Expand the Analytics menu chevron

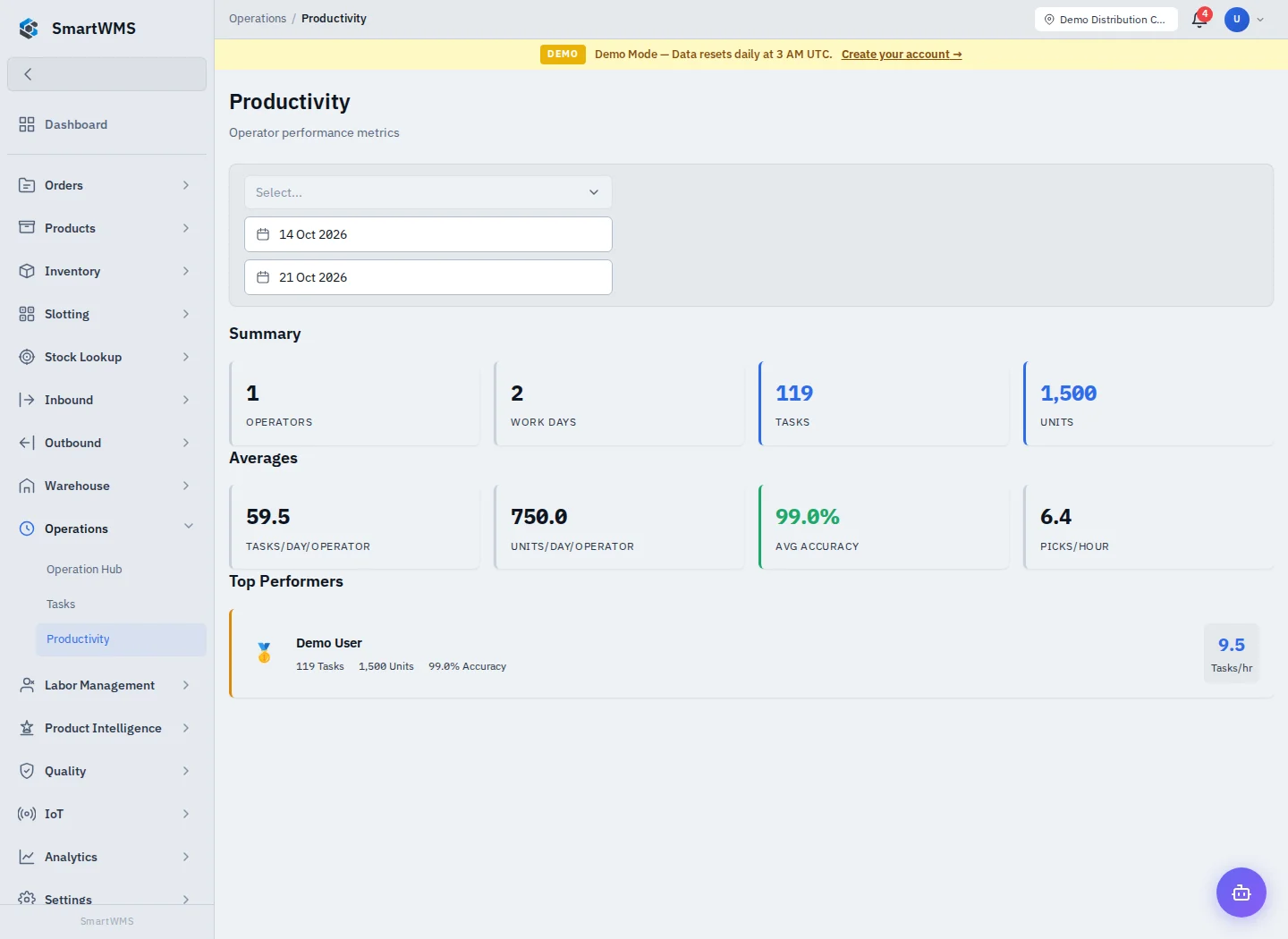point(186,857)
